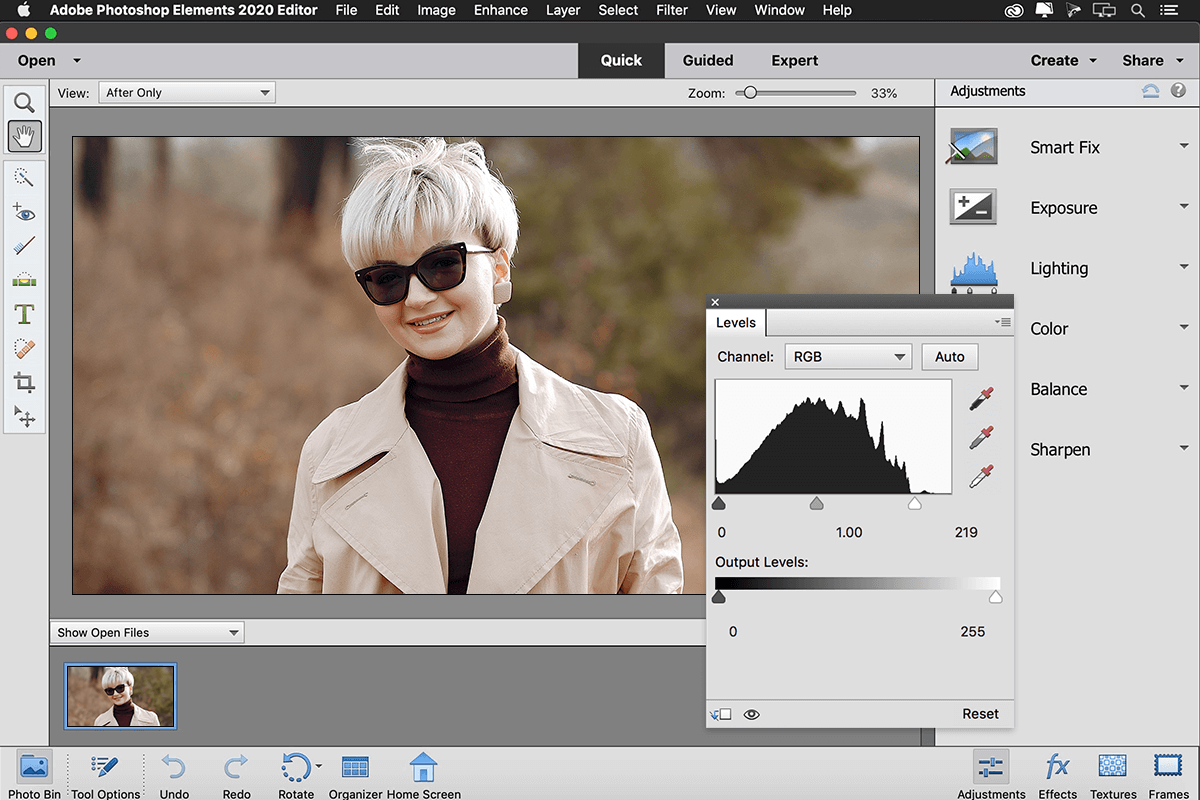Open the Effects panel
The image size is (1200, 800).
[1057, 772]
